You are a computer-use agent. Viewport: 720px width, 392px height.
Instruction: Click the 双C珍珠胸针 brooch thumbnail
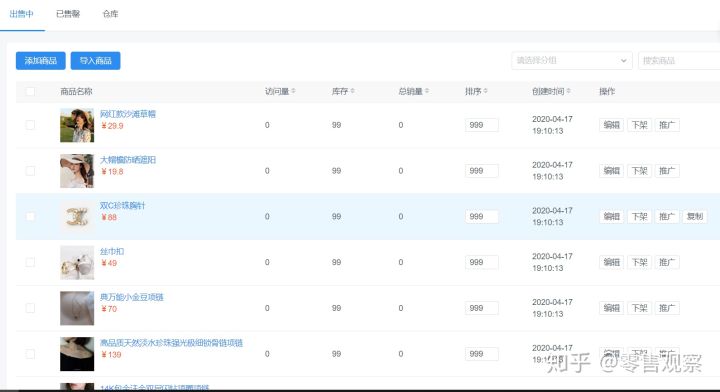click(x=77, y=216)
